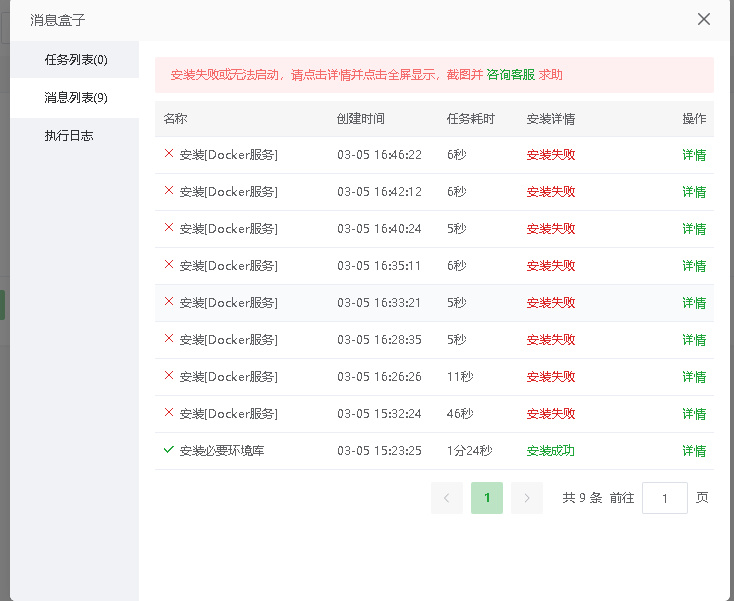Image resolution: width=734 pixels, height=601 pixels.
Task: Click the 操作 column header
Action: pos(694,119)
